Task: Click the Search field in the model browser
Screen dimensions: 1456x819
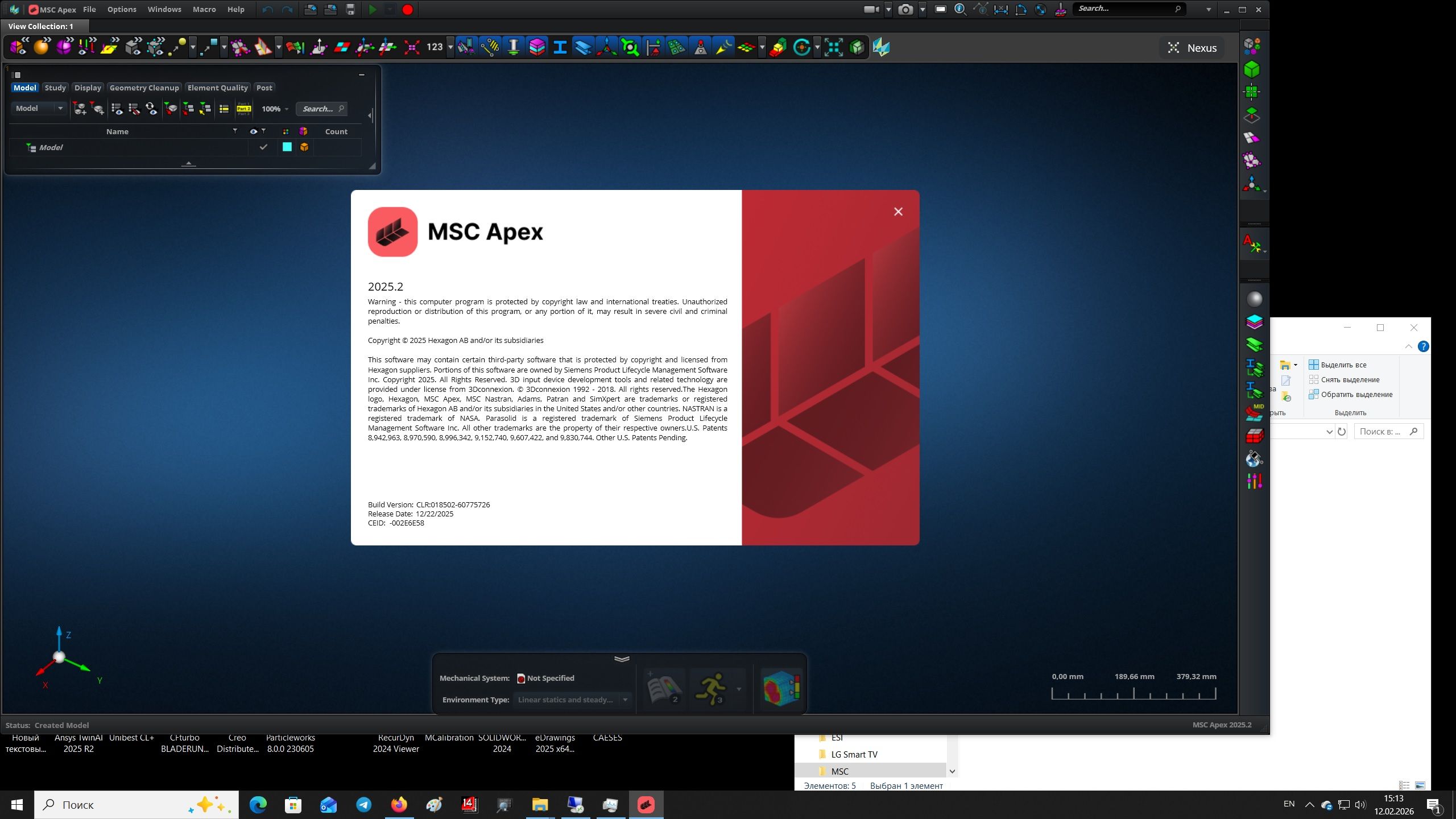Action: pos(321,109)
